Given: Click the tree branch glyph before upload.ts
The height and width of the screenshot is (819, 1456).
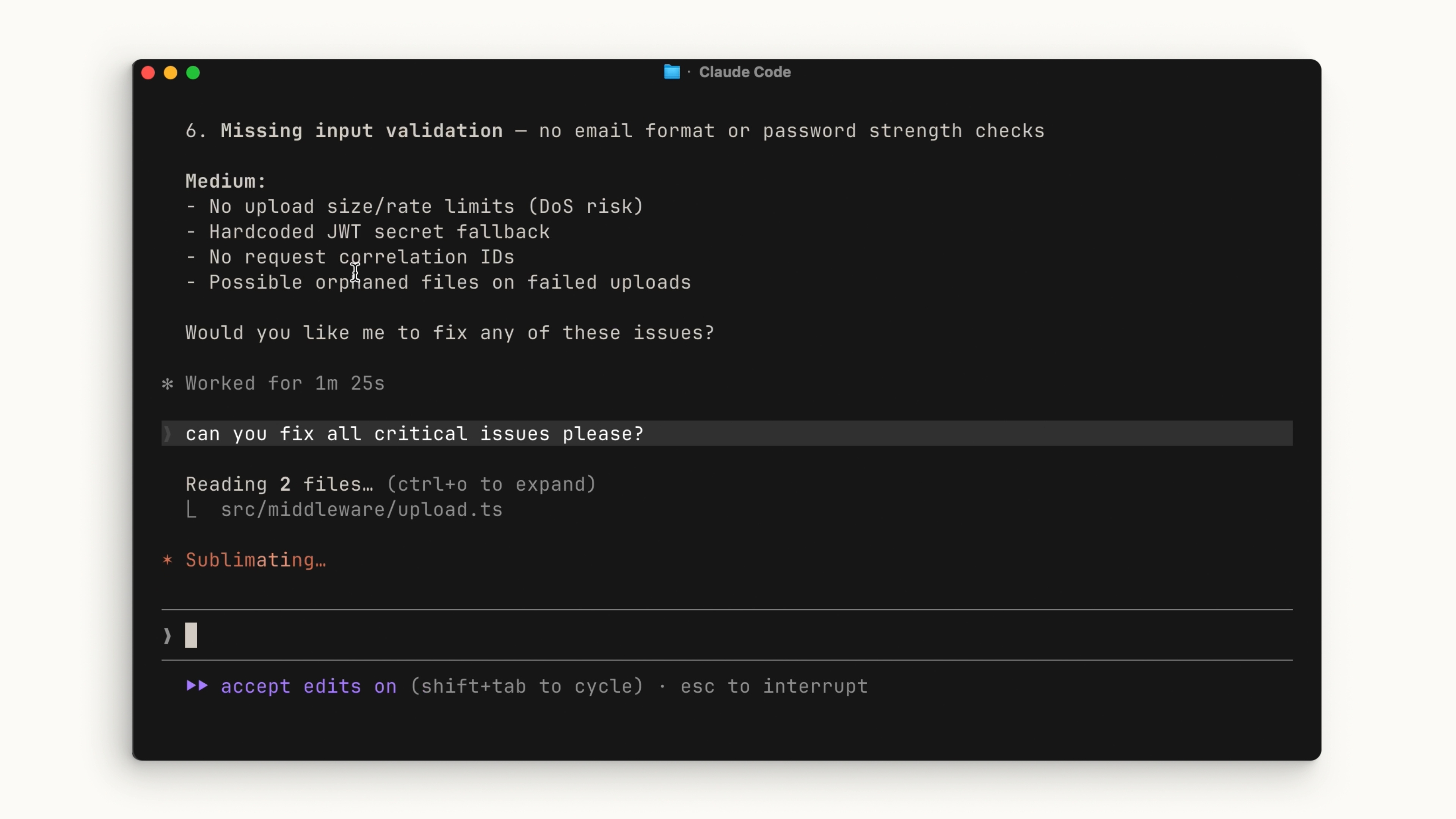Looking at the screenshot, I should point(191,510).
